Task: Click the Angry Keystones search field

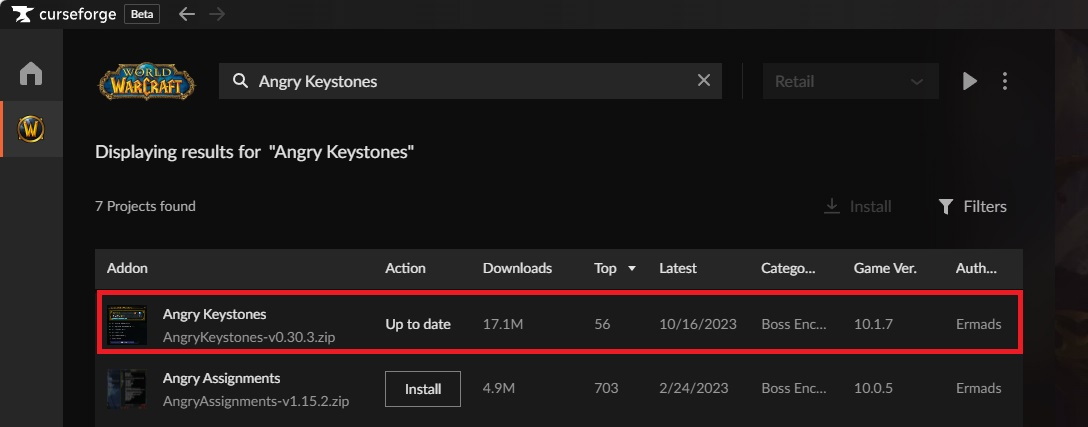Action: pyautogui.click(x=470, y=81)
